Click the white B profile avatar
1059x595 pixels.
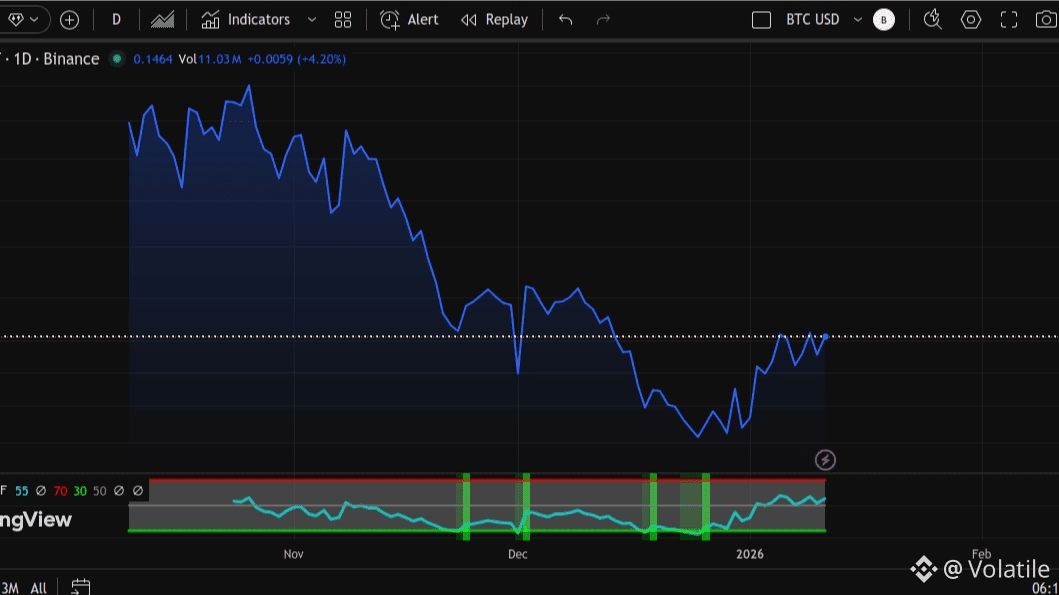click(x=884, y=20)
